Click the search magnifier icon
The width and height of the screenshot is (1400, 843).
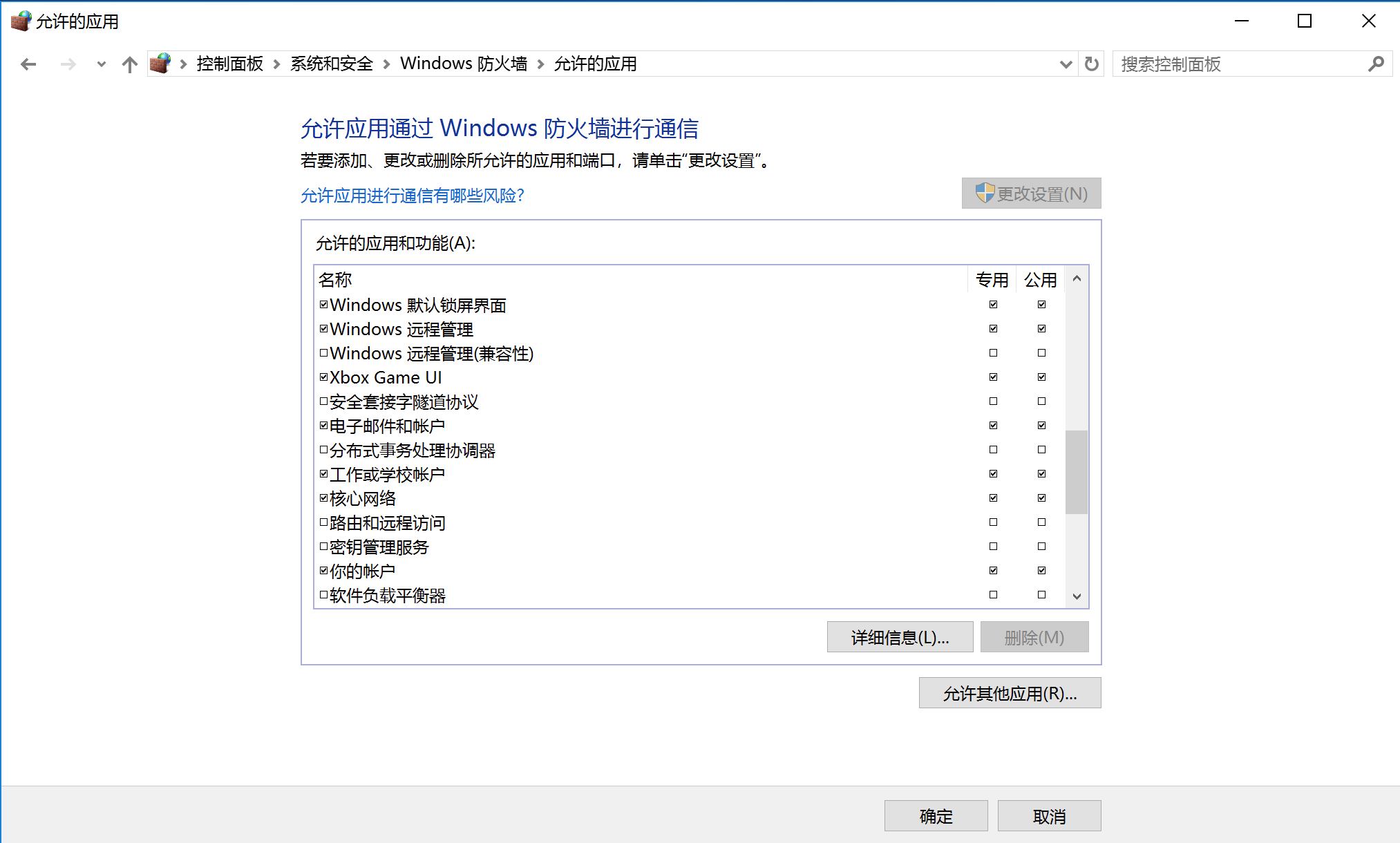click(1376, 64)
